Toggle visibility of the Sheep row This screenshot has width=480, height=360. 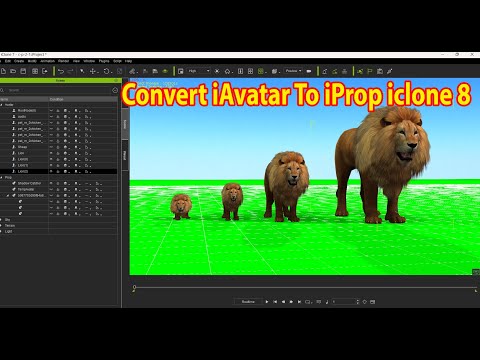(51, 147)
